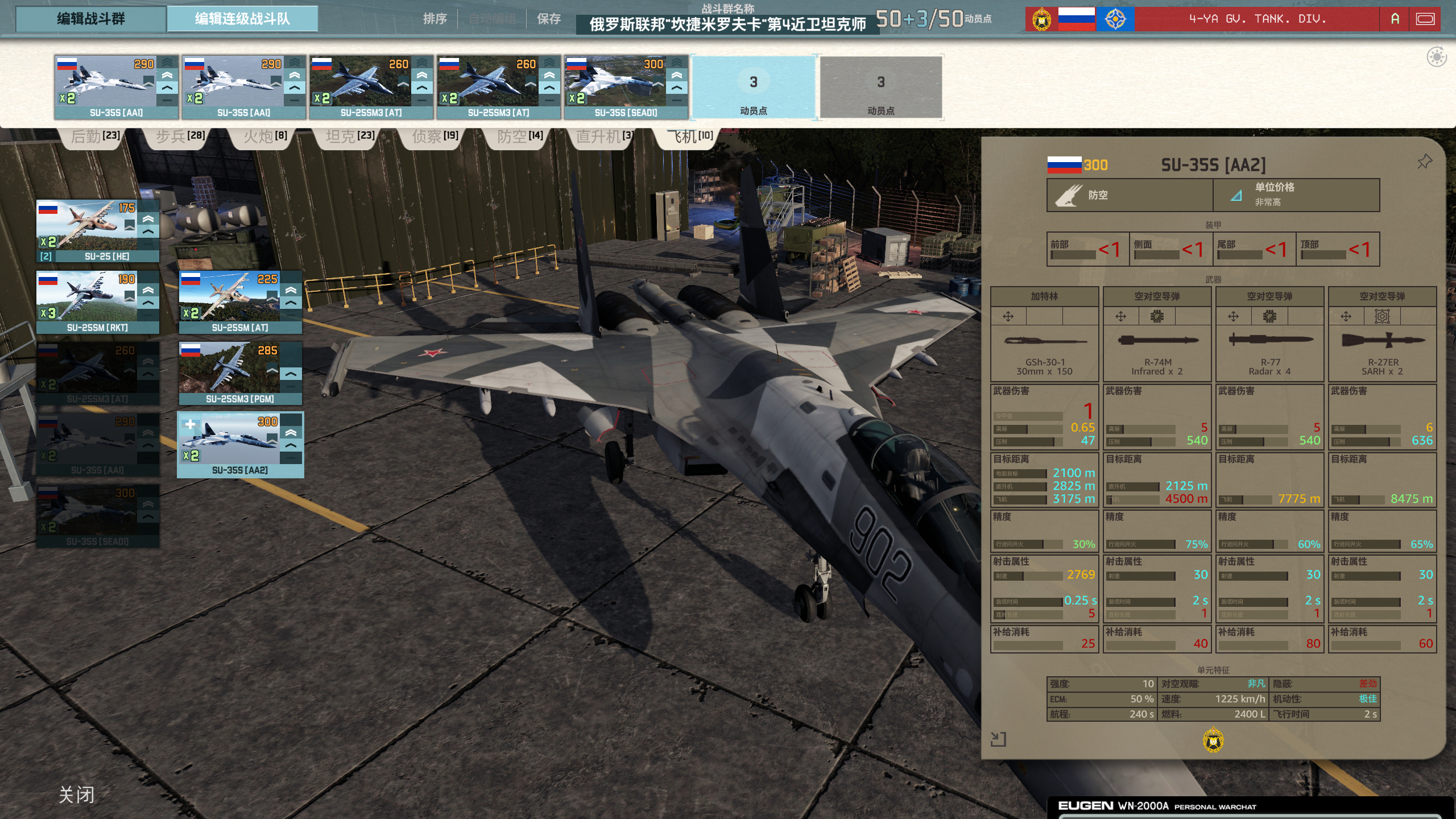This screenshot has width=1456, height=819.
Task: Open the 防空 [14] category tab
Action: coord(520,136)
